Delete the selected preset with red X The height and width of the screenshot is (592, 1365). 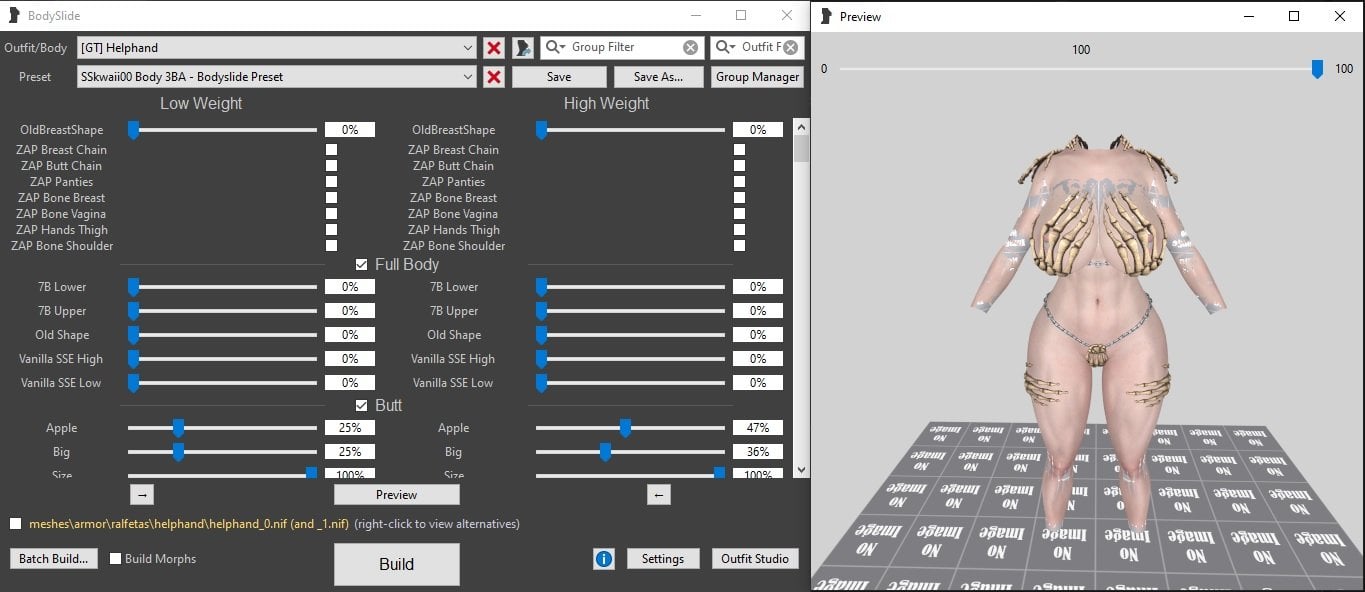493,77
